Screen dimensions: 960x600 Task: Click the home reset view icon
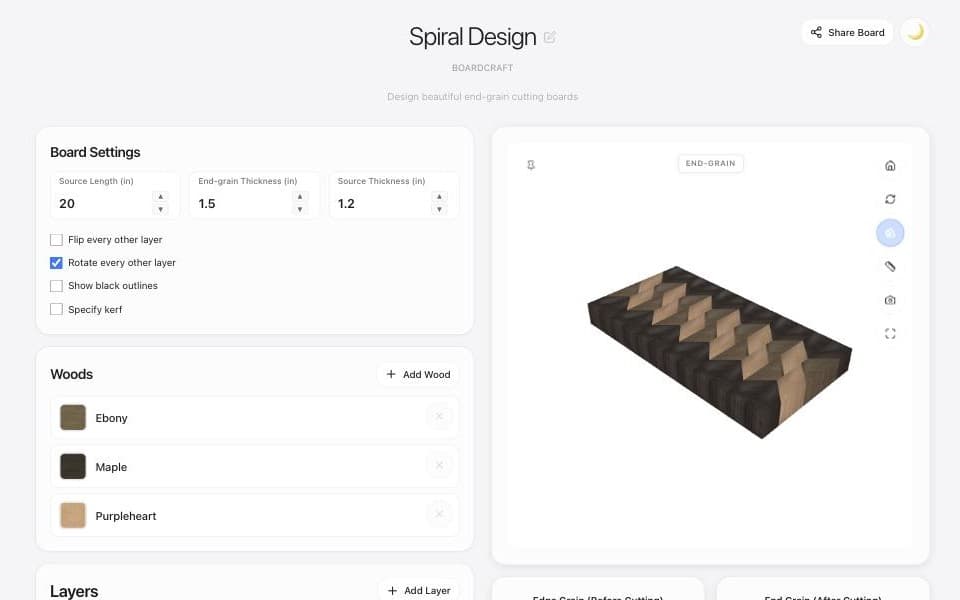[x=890, y=166]
